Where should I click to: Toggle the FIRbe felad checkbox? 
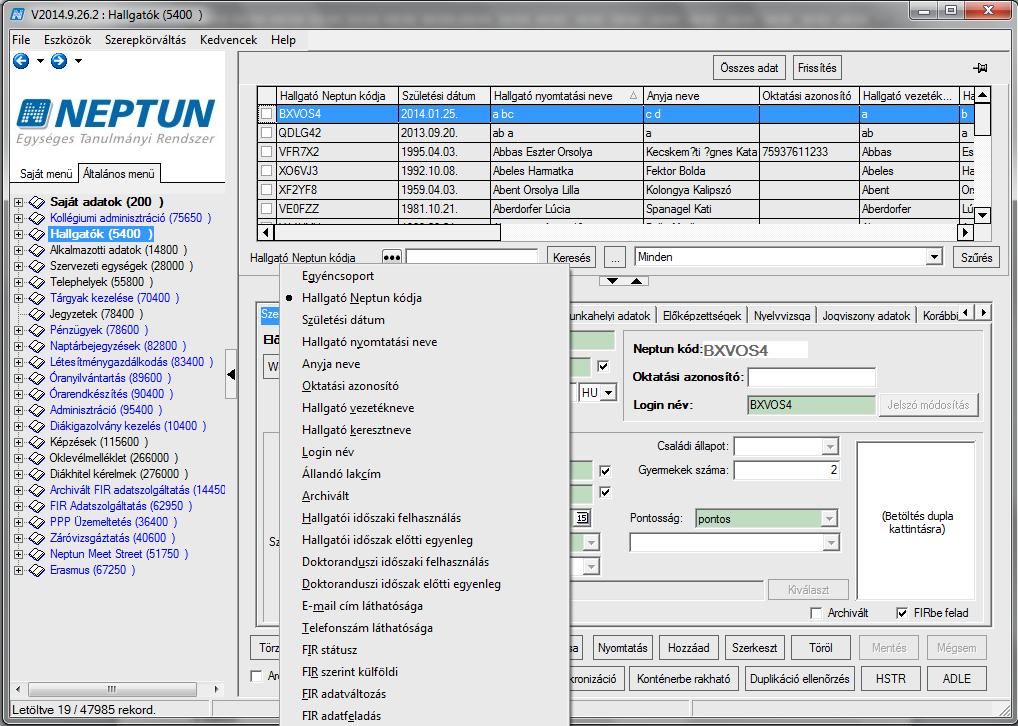coord(902,613)
